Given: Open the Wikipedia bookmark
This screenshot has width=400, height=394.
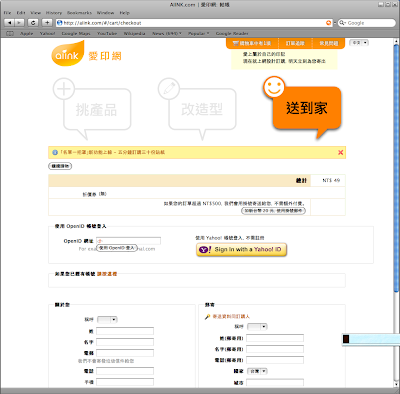Looking at the screenshot, I should (x=134, y=33).
